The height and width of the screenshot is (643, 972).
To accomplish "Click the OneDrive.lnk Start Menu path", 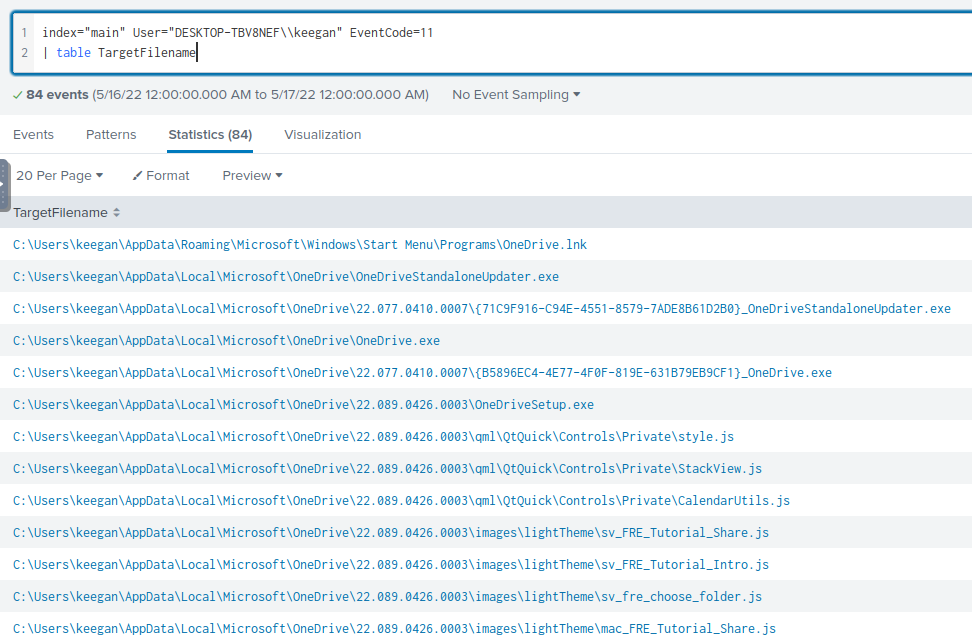I will pos(300,245).
